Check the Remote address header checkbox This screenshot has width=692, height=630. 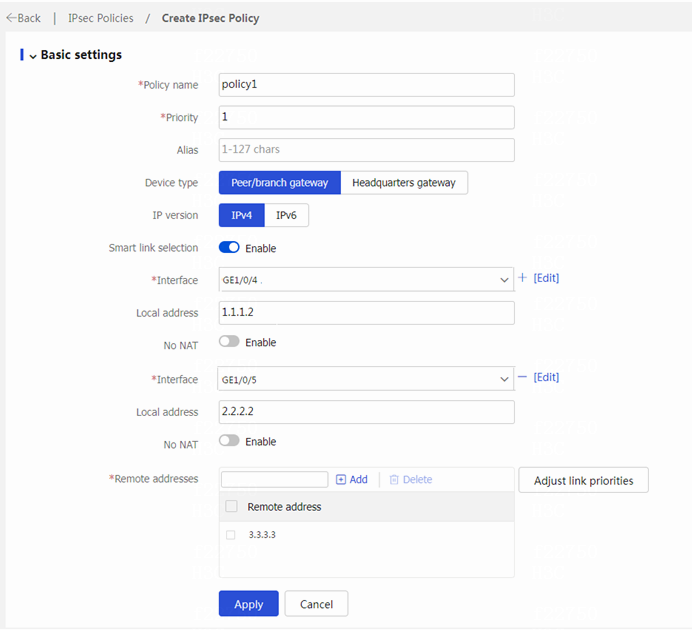(x=231, y=506)
